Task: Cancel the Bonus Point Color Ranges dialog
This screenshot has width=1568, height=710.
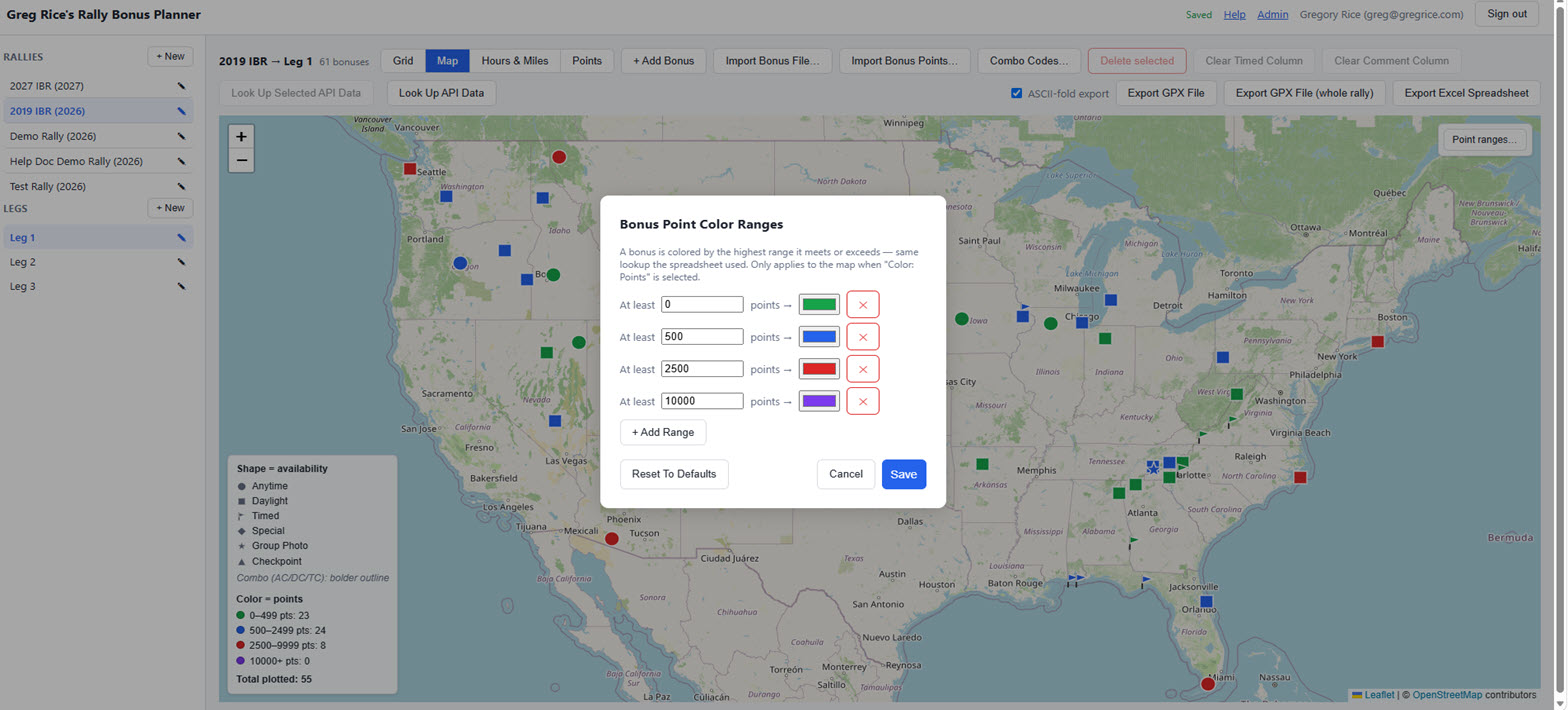Action: click(x=846, y=474)
